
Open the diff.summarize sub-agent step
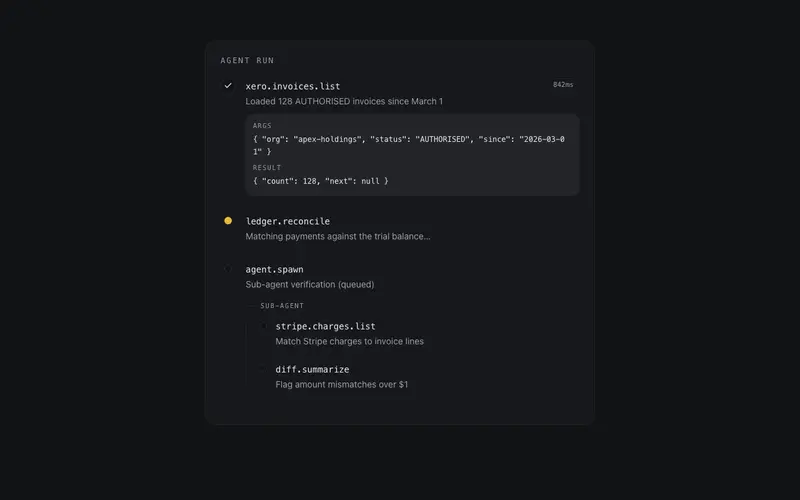coord(312,369)
